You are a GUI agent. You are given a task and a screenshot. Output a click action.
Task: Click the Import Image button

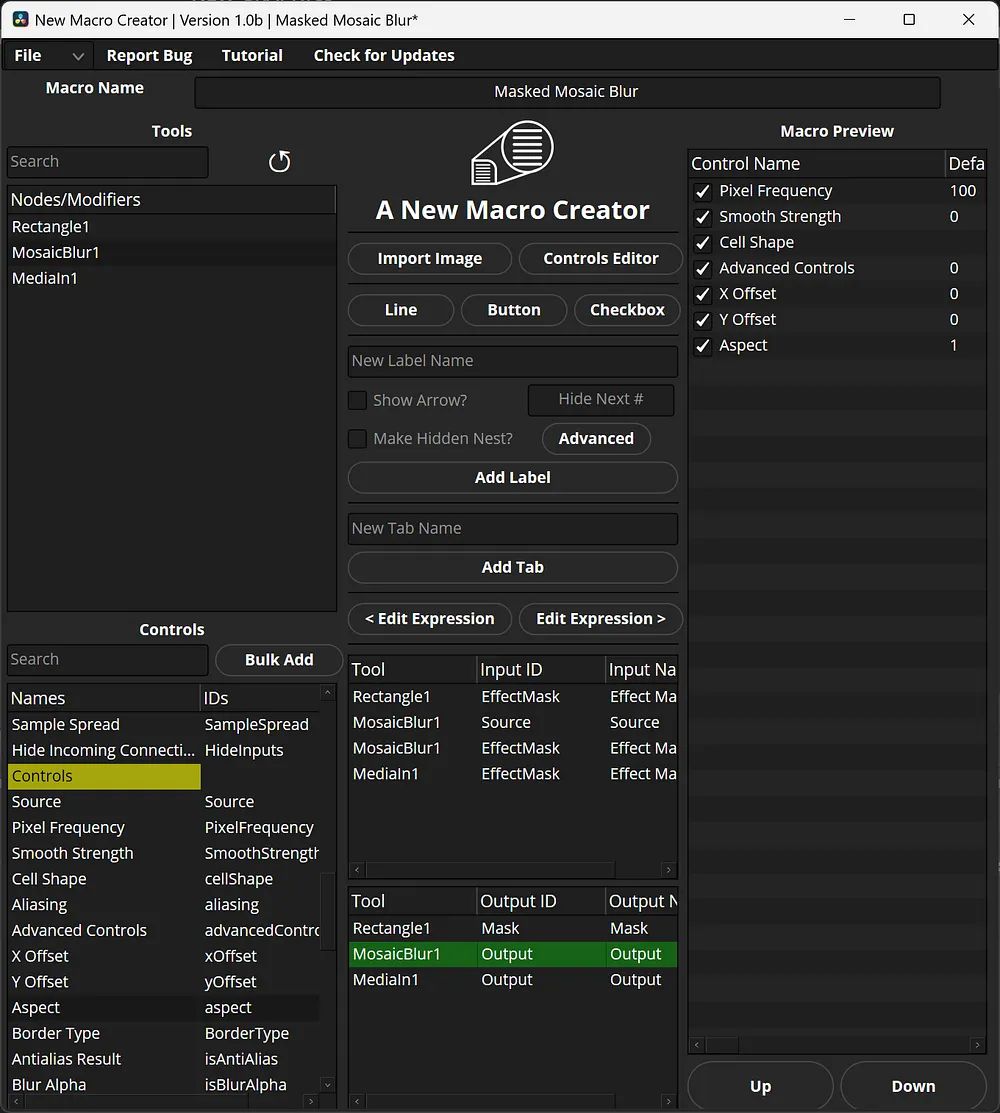point(429,258)
